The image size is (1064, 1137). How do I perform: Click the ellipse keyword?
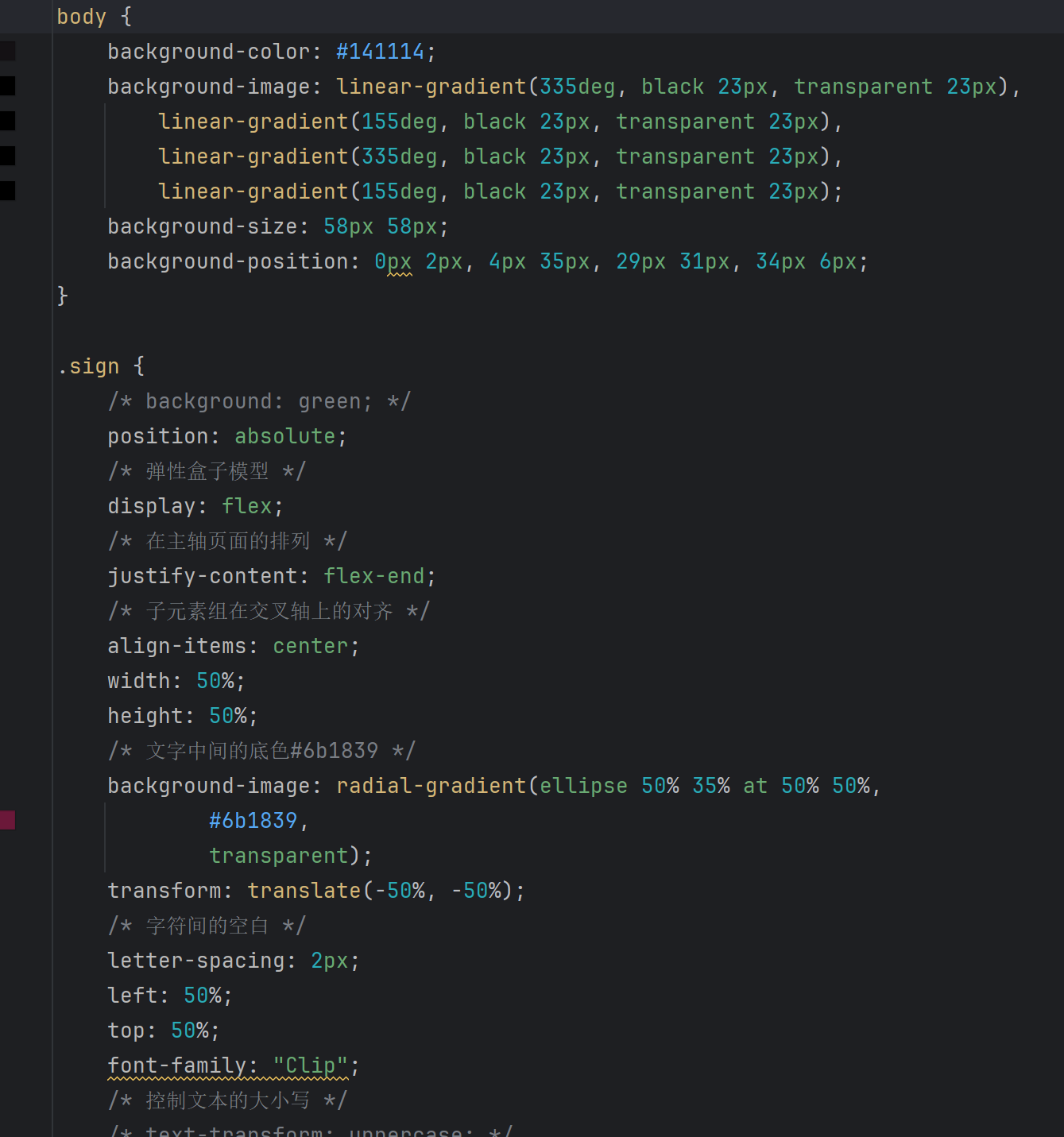click(584, 786)
